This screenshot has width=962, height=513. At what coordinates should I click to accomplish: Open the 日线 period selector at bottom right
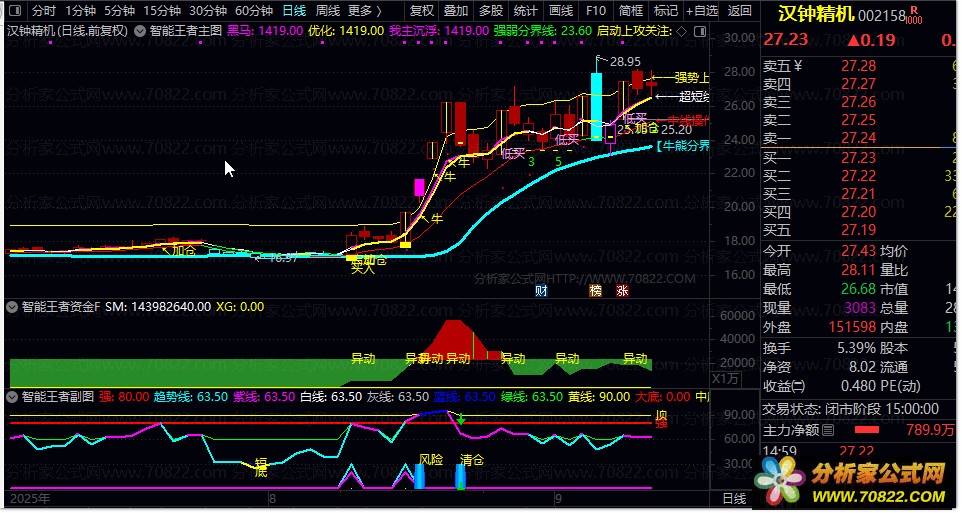734,499
